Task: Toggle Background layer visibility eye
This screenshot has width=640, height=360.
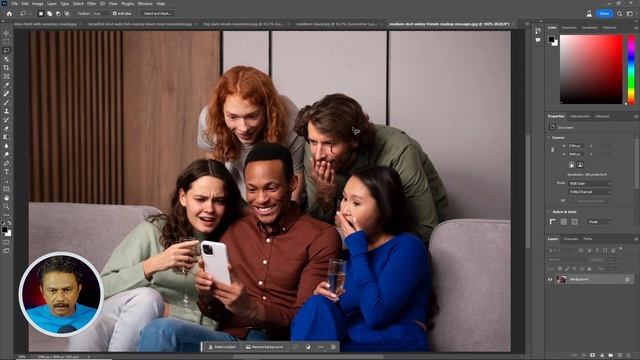Action: point(550,280)
